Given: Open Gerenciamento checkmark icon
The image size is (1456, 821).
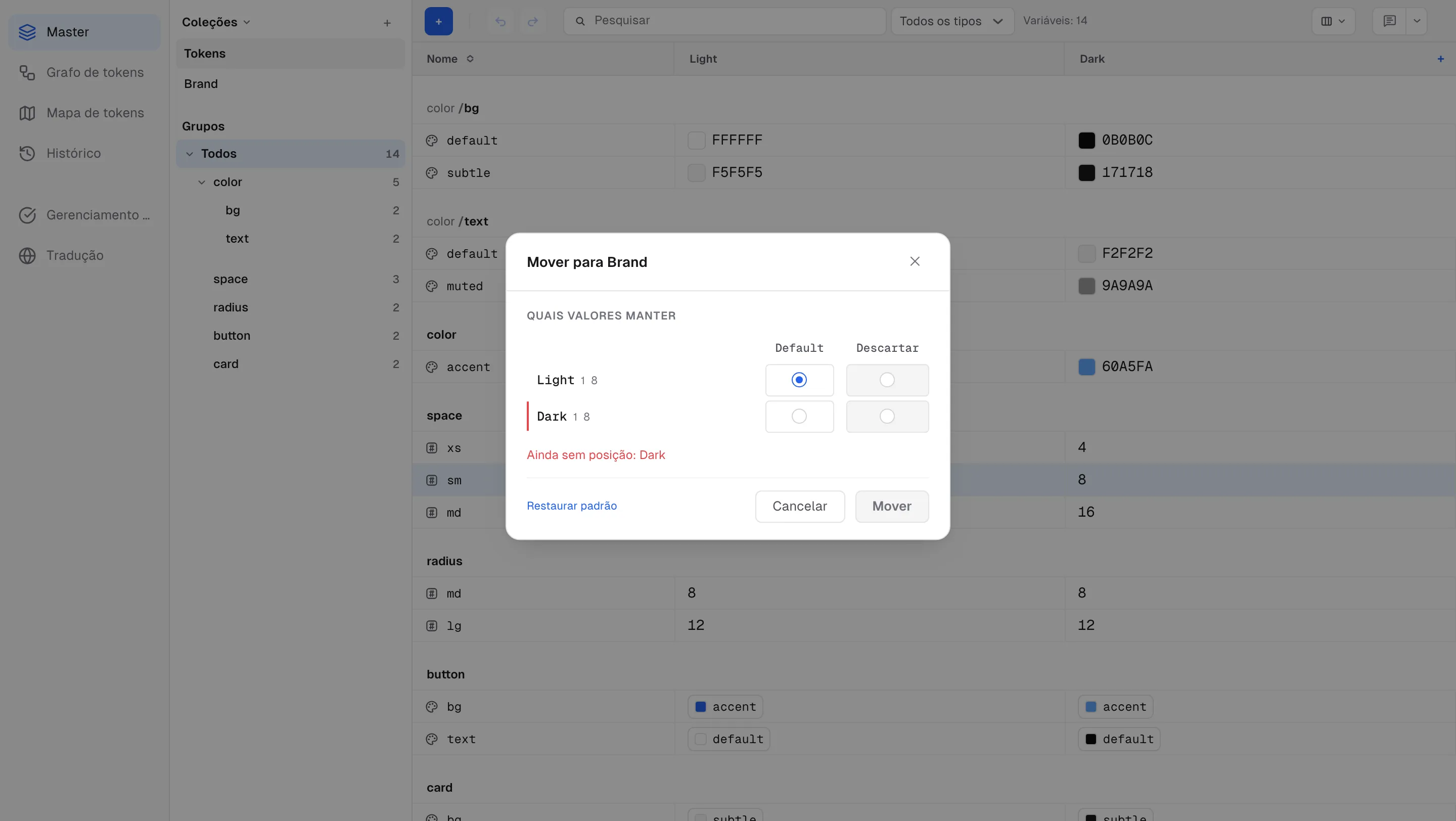Looking at the screenshot, I should [27, 215].
